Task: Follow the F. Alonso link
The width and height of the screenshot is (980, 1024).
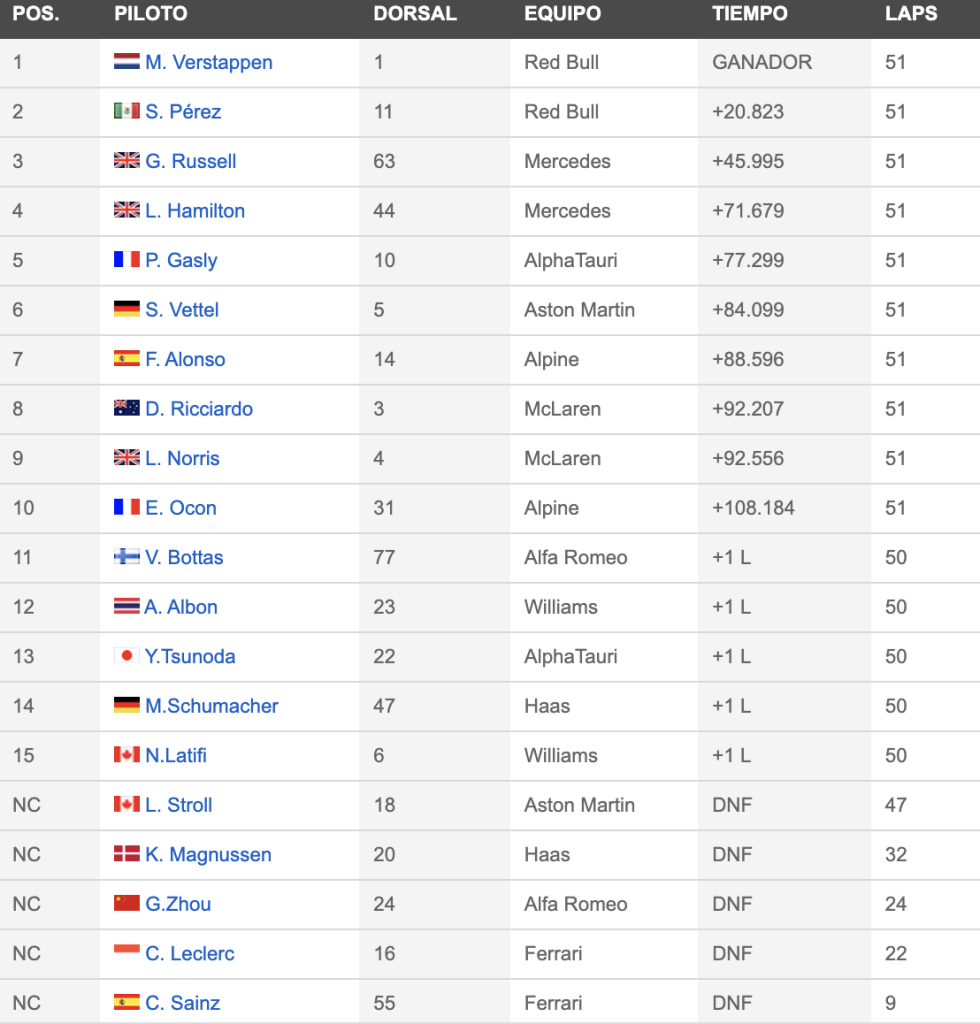Action: click(x=185, y=359)
